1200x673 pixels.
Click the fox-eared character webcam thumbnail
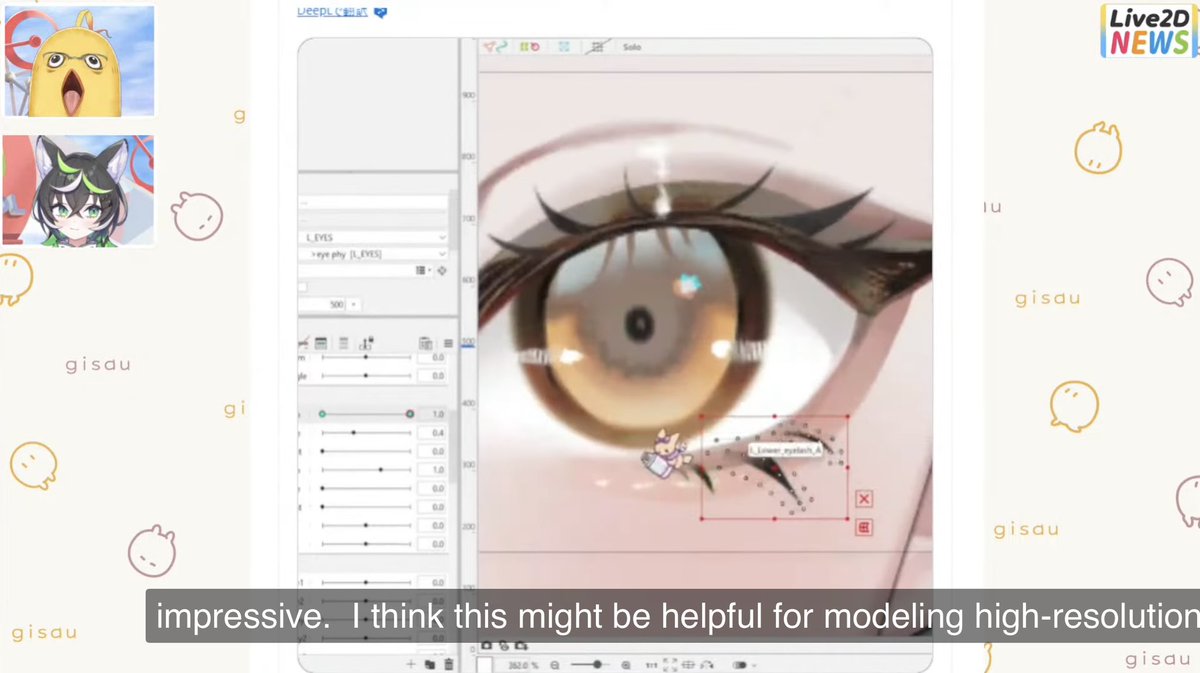tap(79, 191)
